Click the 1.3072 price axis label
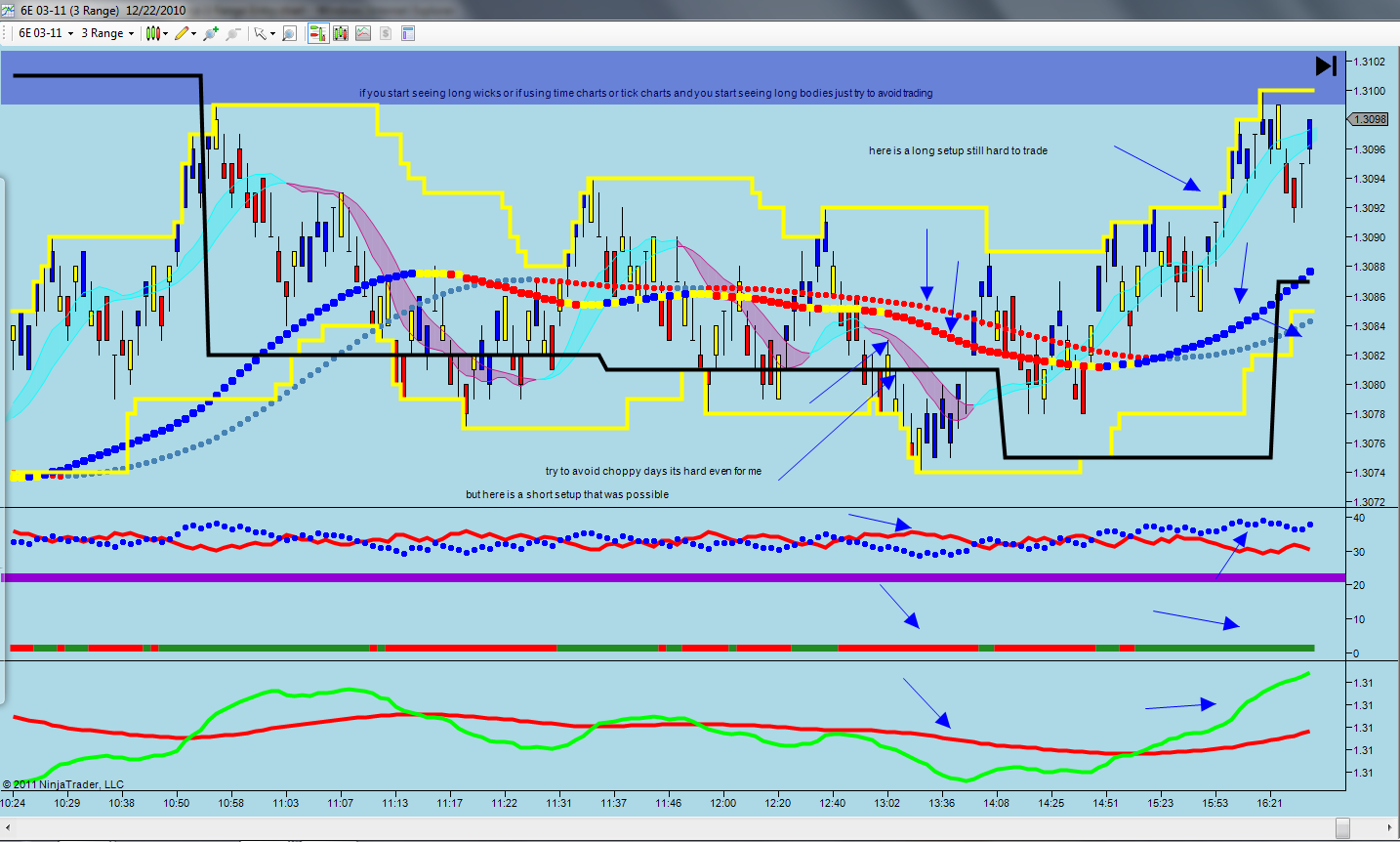The width and height of the screenshot is (1400, 842). (1369, 502)
